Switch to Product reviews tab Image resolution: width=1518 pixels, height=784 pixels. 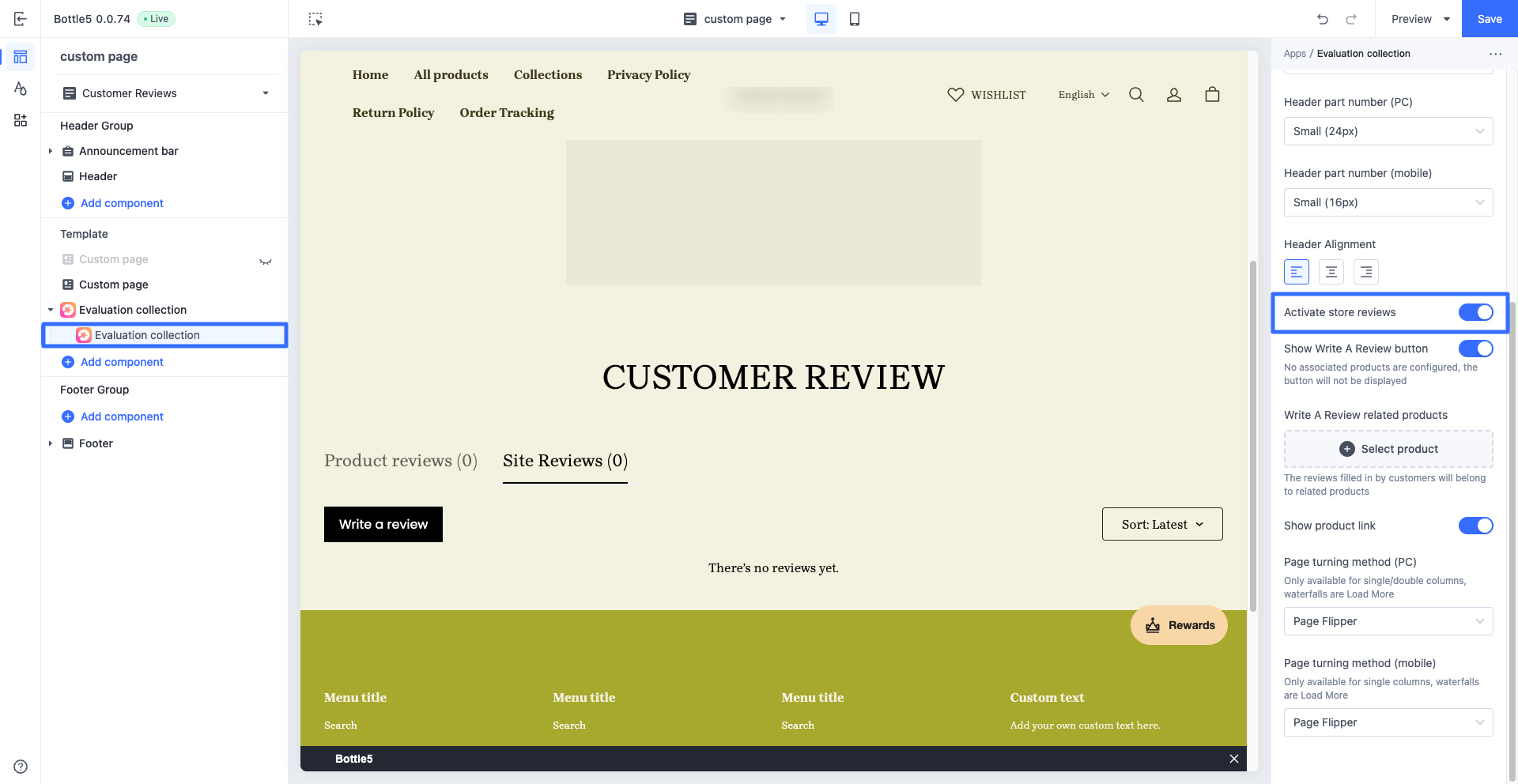(x=401, y=461)
